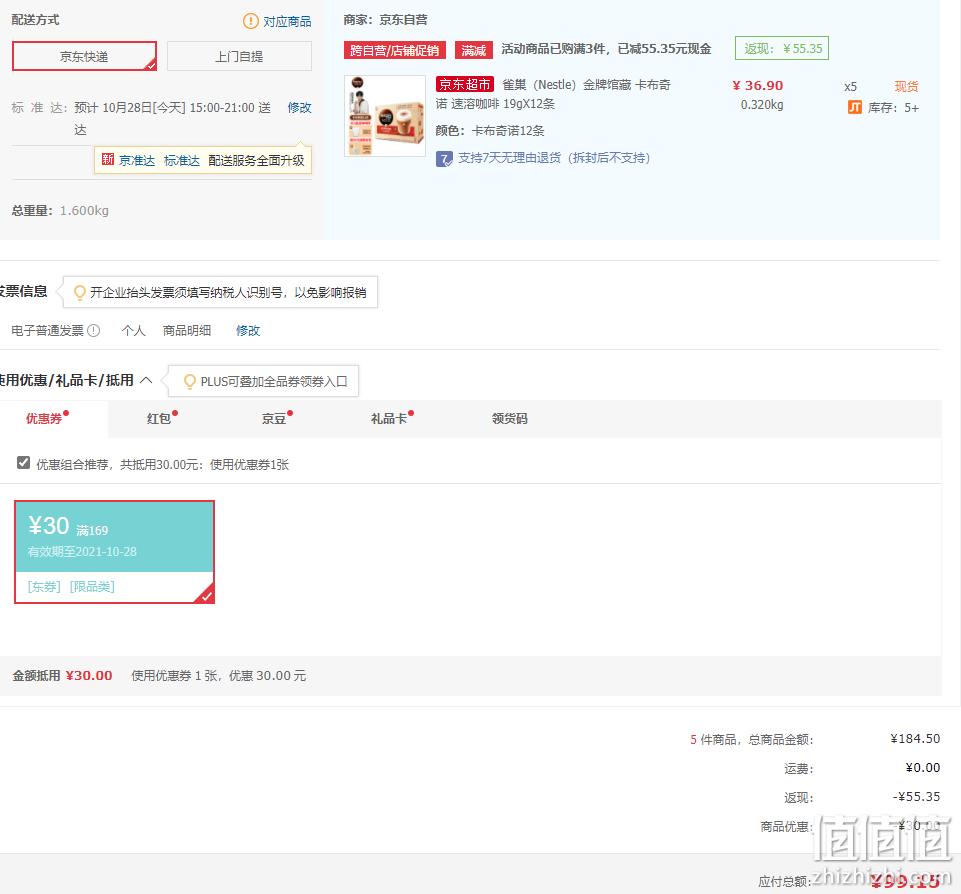The width and height of the screenshot is (961, 894).
Task: Click the lightbulb icon in invoice tip
Action: coord(79,292)
